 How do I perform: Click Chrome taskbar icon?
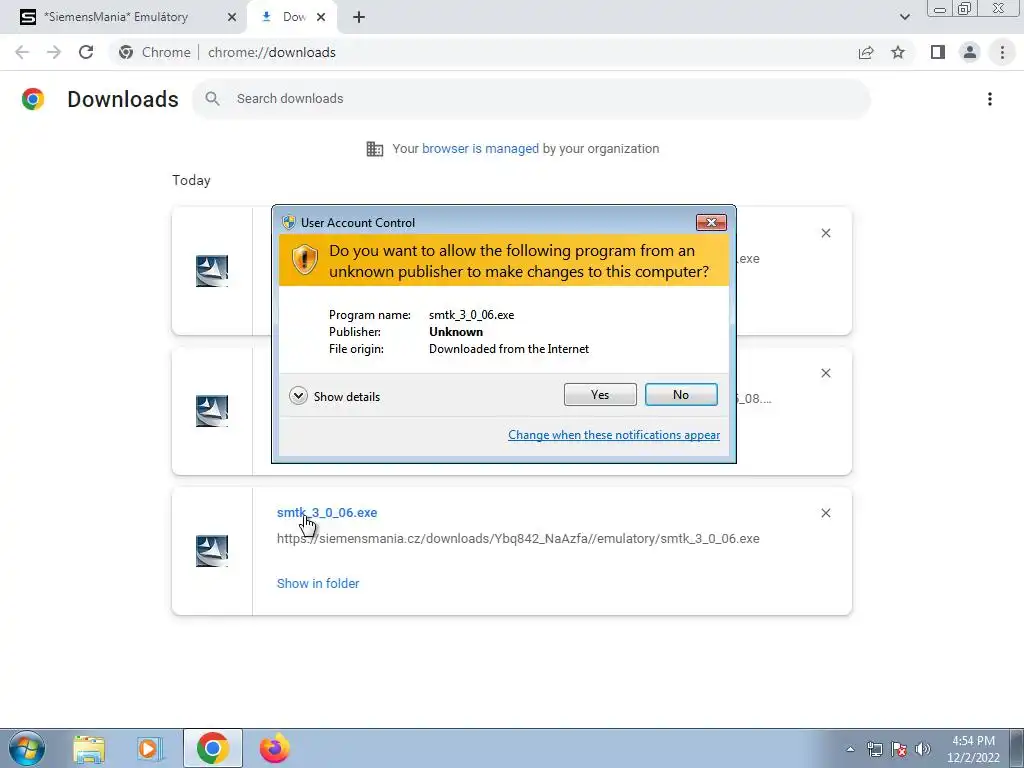[x=212, y=748]
